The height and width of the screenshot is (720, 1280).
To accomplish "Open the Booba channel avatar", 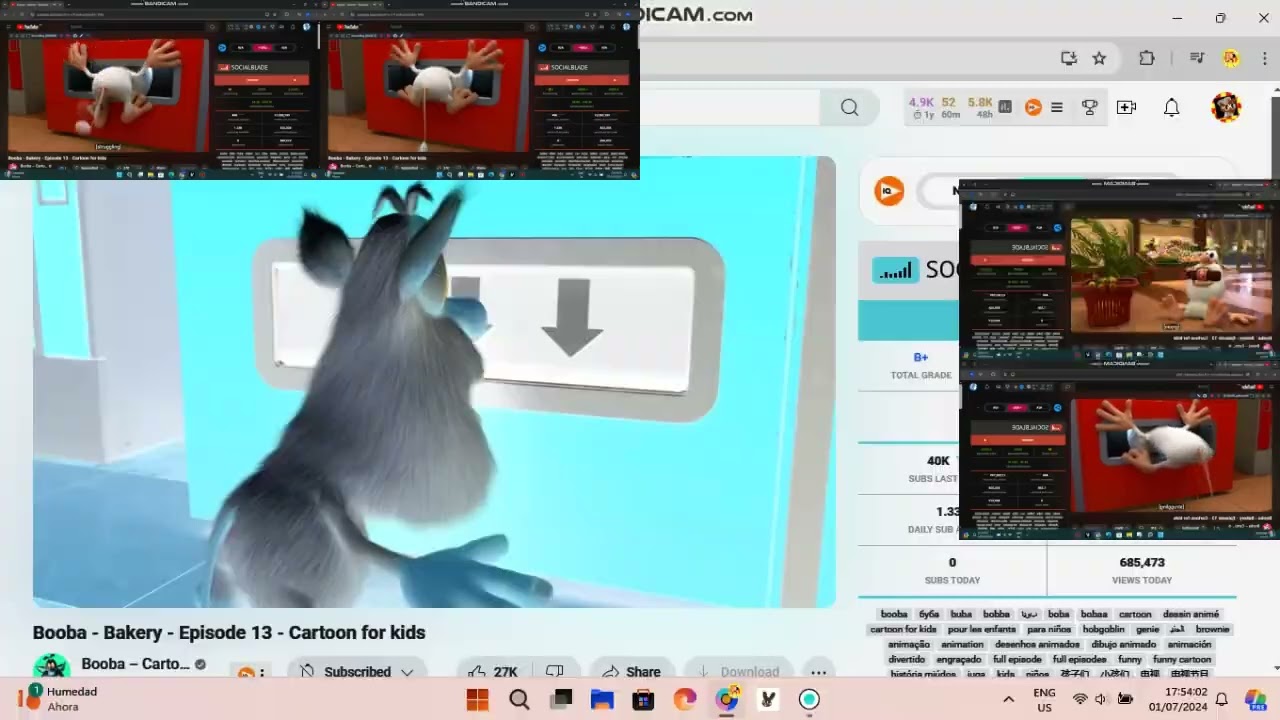I will coord(51,666).
